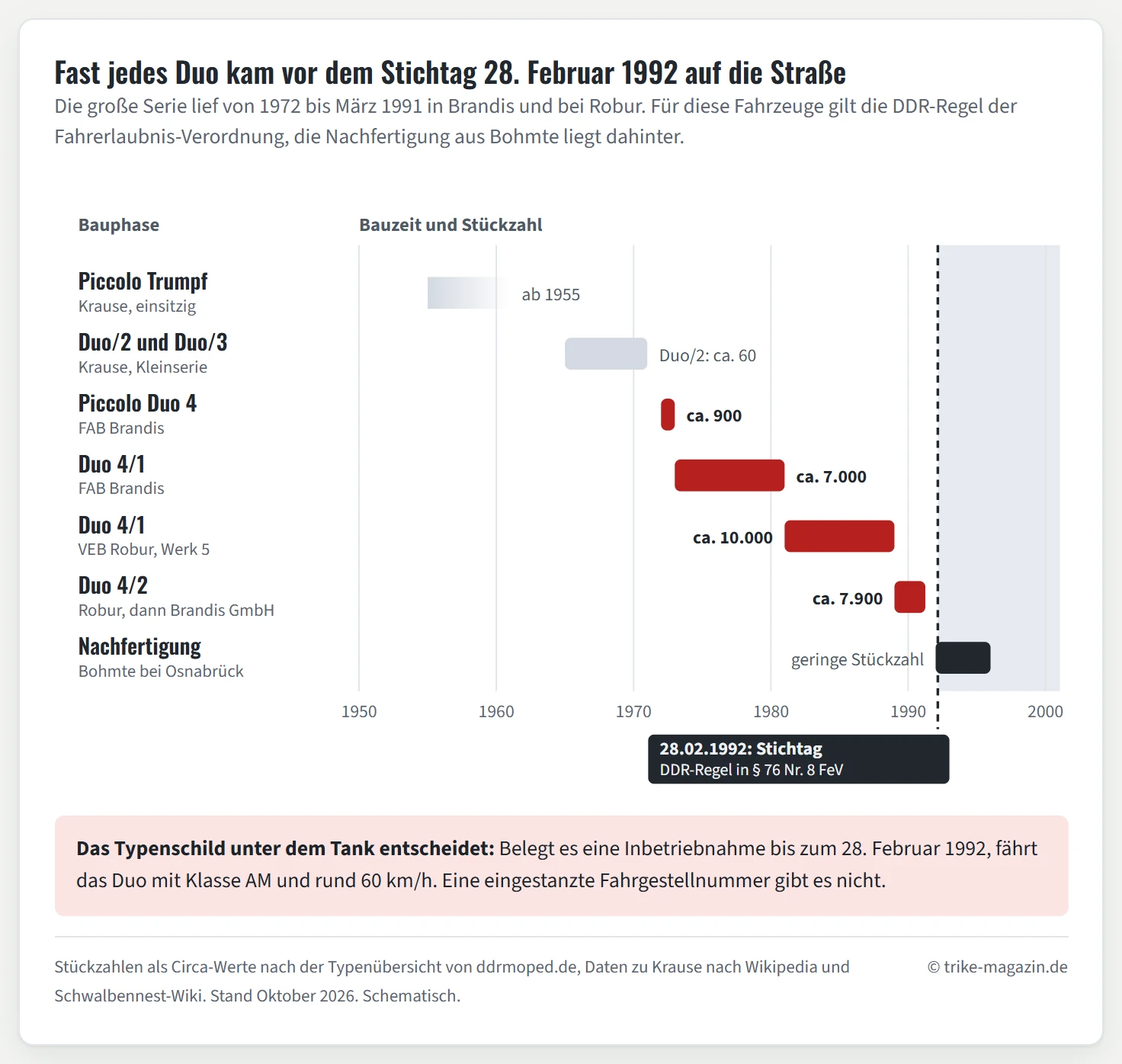The height and width of the screenshot is (1064, 1122).
Task: Open the trike-magazin.de credit link
Action: (x=997, y=967)
